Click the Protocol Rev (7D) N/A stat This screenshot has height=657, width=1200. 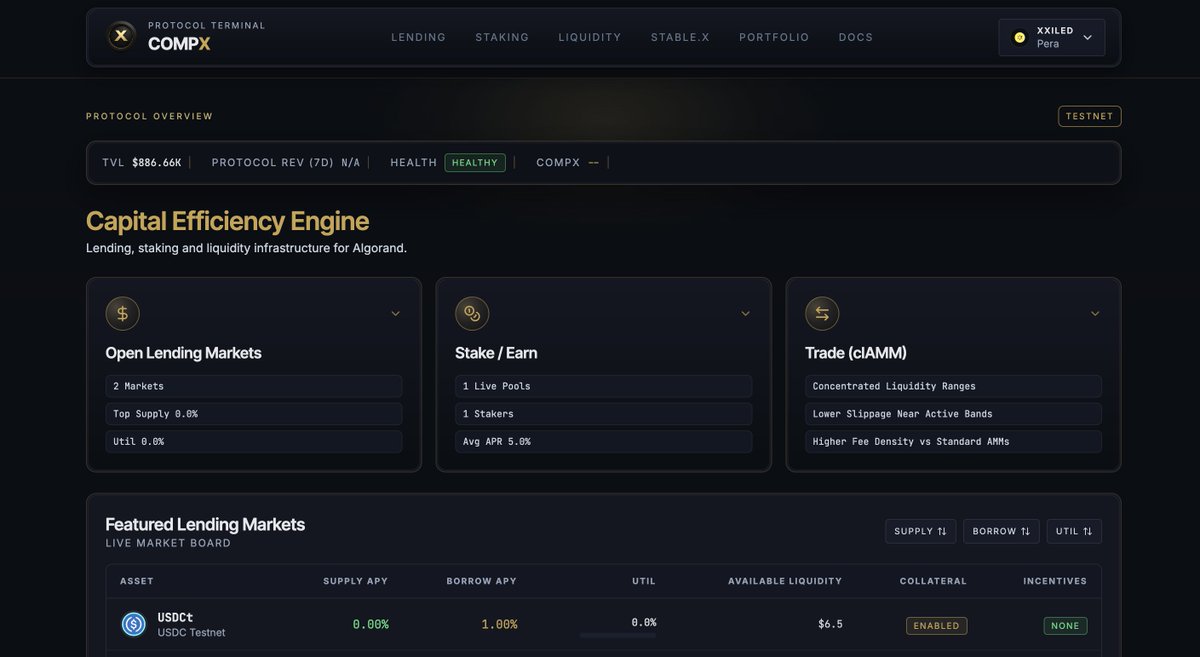[x=286, y=162]
